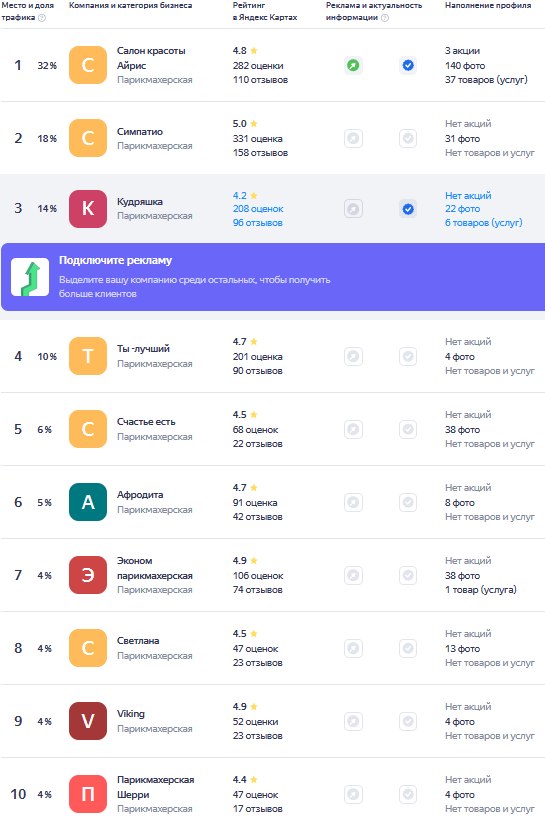Screen dimensions: 545x825
Task: Click the green advertising icon for Айрис
Action: click(x=354, y=66)
